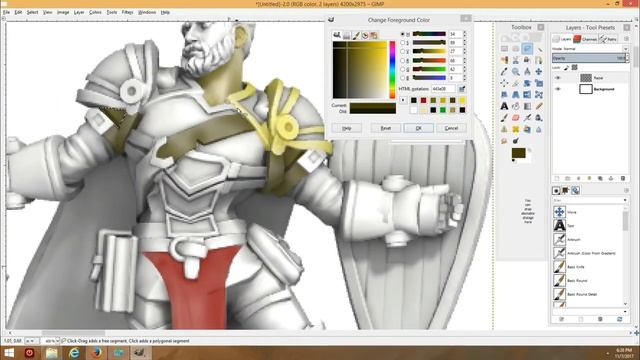Anchor the floating layer
The width and height of the screenshot is (640, 360).
[x=611, y=178]
